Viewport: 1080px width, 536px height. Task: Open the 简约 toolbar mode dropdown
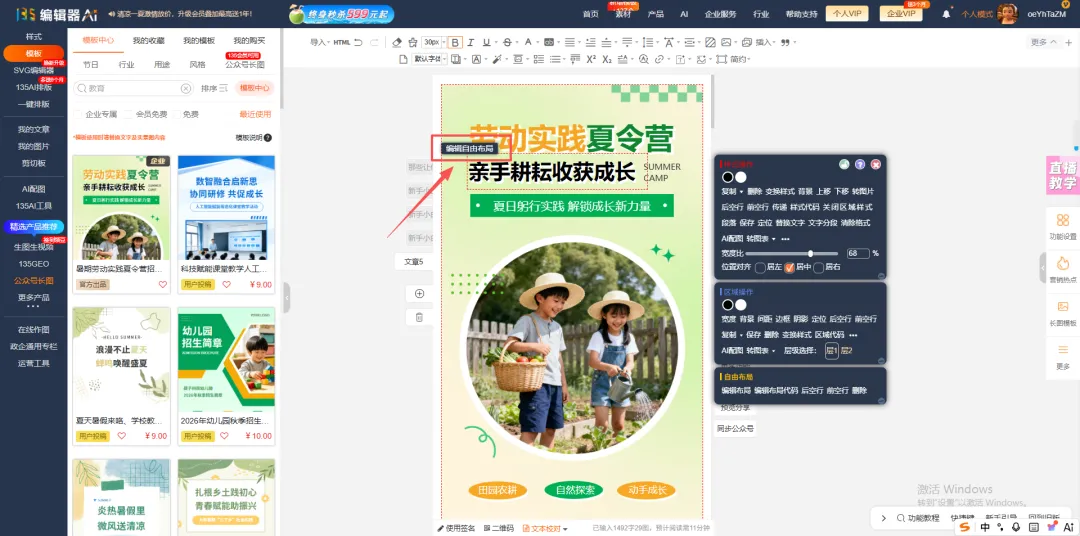point(740,59)
